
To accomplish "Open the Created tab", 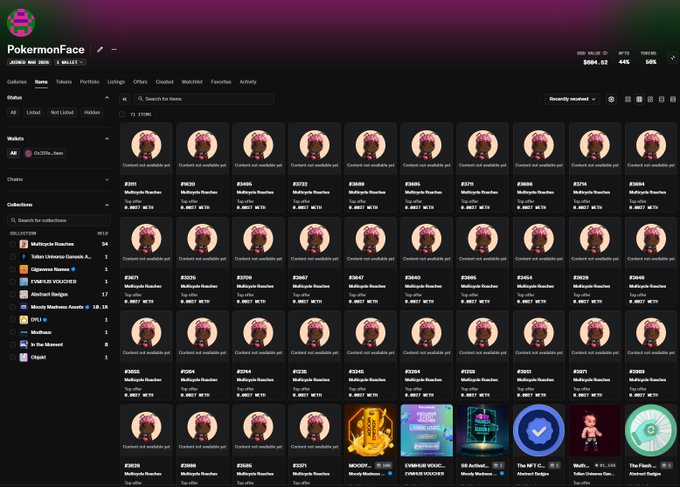I will (164, 82).
